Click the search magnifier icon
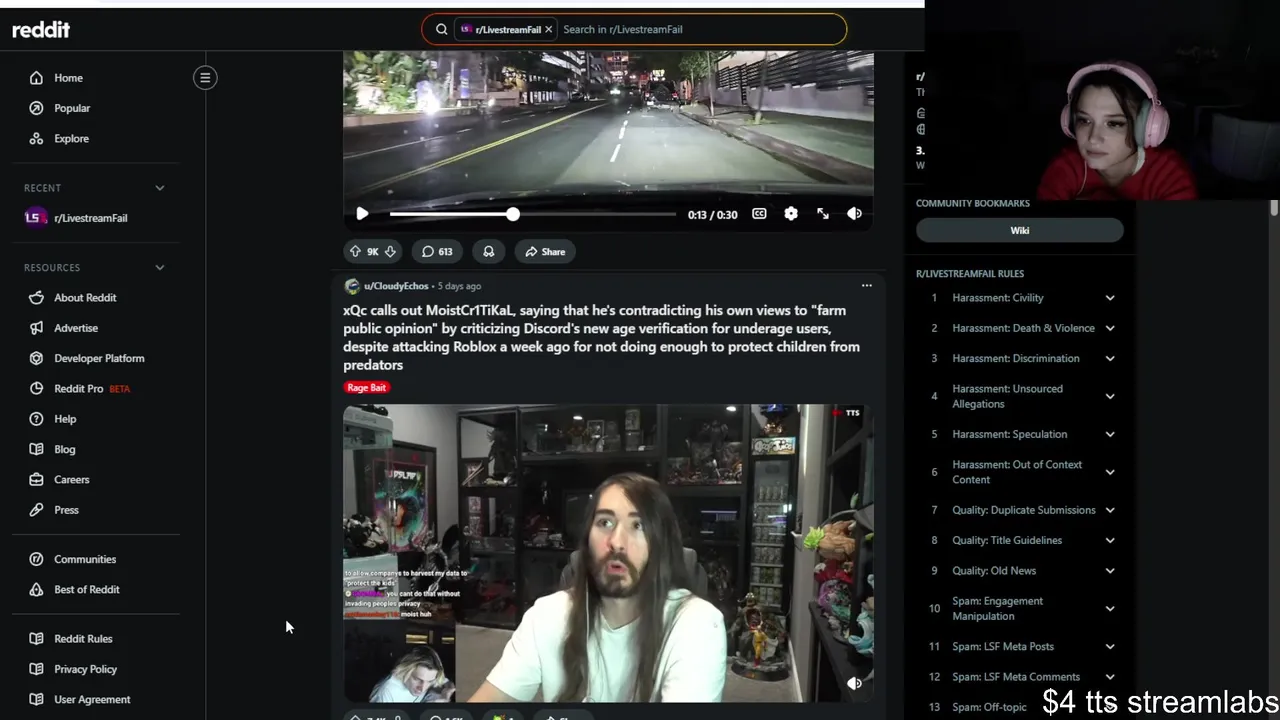The image size is (1280, 720). click(441, 29)
